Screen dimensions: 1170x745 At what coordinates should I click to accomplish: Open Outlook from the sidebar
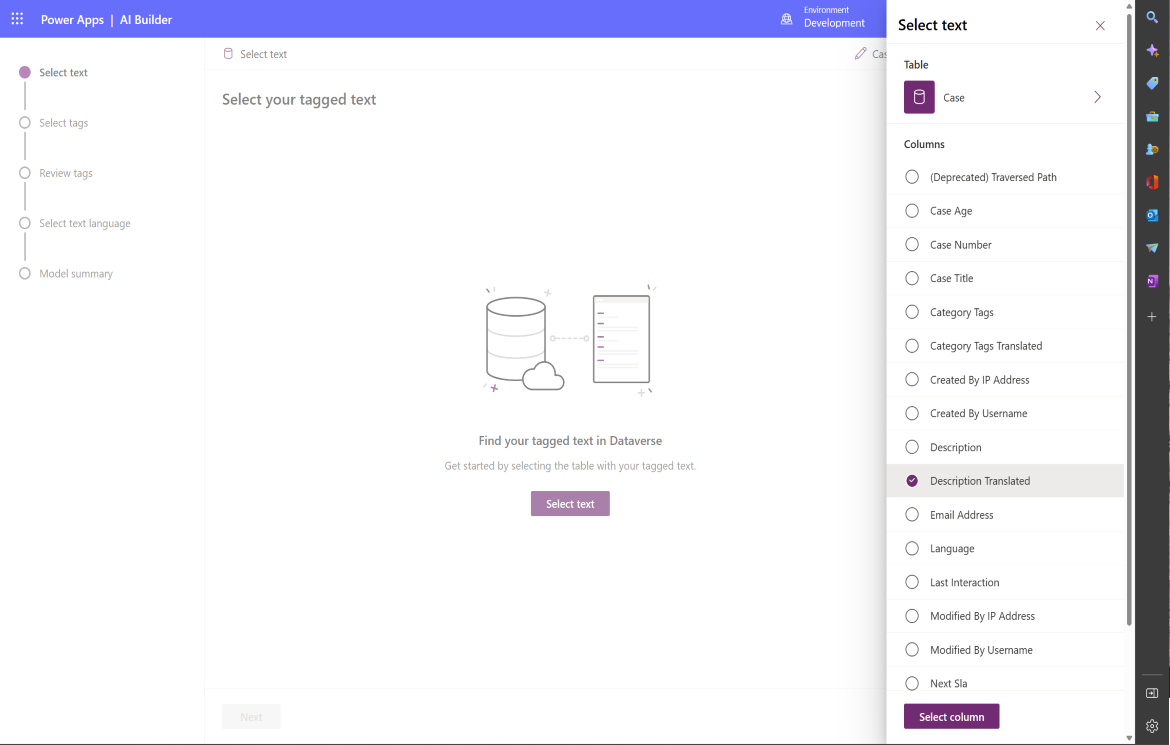coord(1152,215)
